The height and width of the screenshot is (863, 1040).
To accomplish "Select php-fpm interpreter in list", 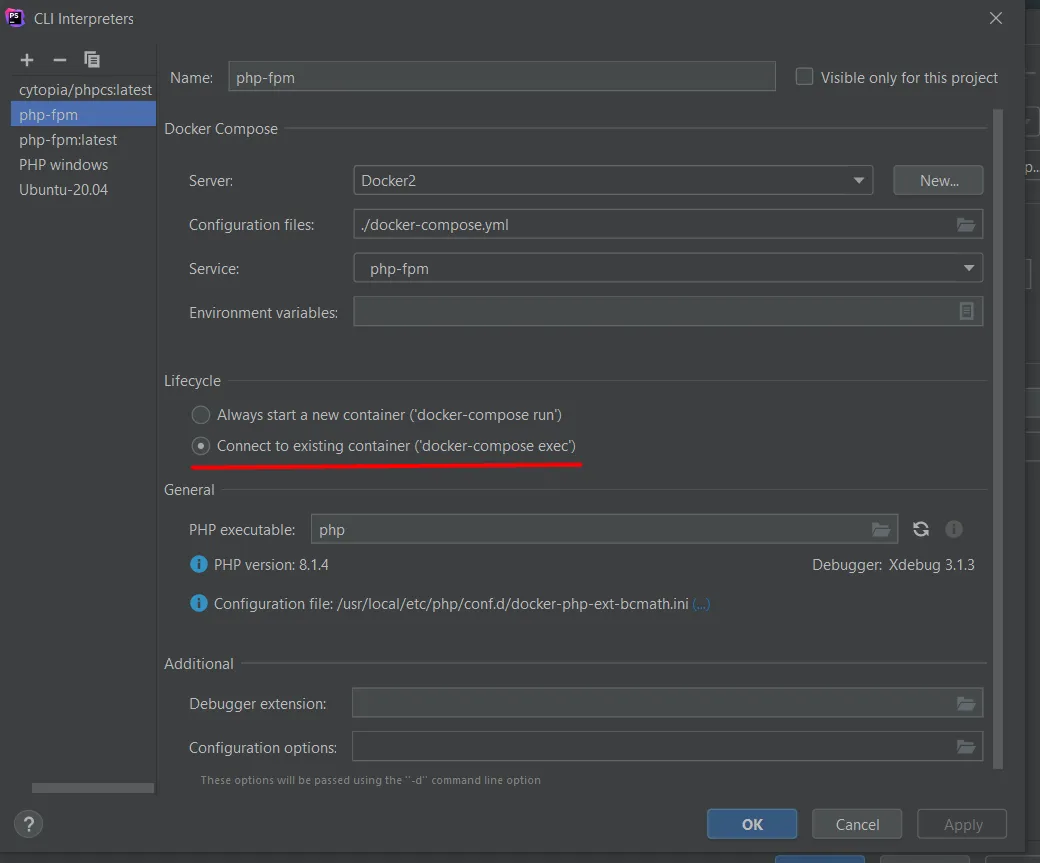I will pyautogui.click(x=84, y=115).
